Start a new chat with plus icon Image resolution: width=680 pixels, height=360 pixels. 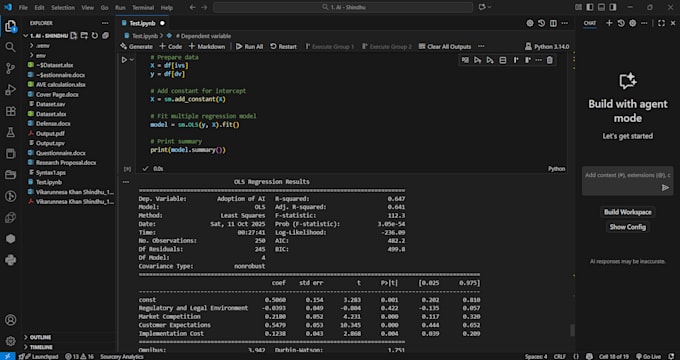pos(609,23)
